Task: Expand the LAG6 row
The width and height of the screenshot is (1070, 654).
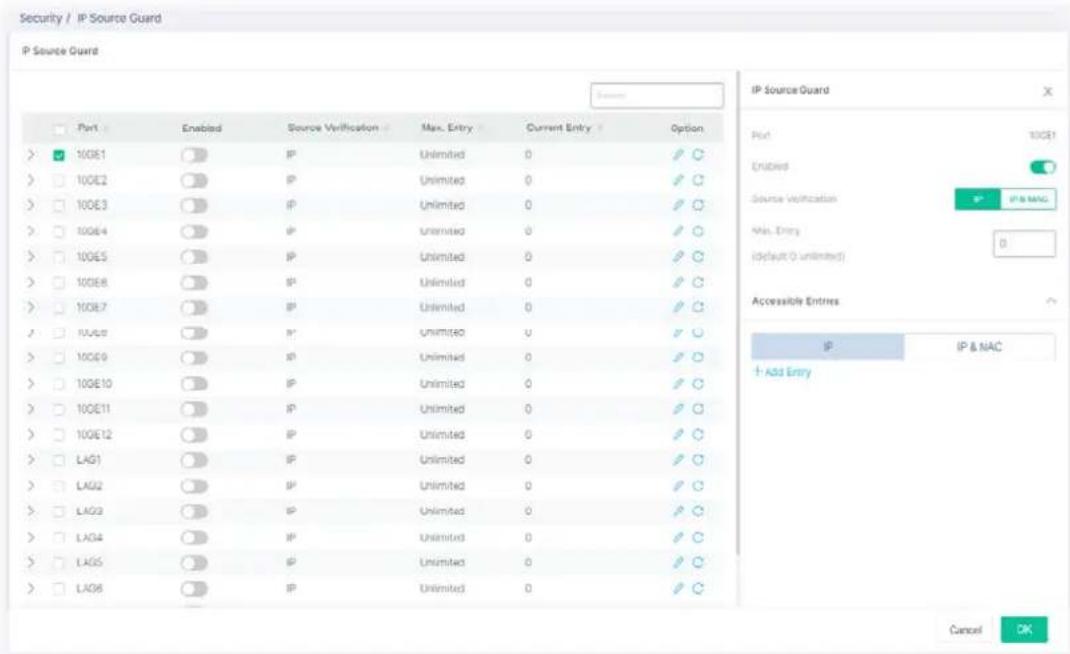Action: (31, 588)
